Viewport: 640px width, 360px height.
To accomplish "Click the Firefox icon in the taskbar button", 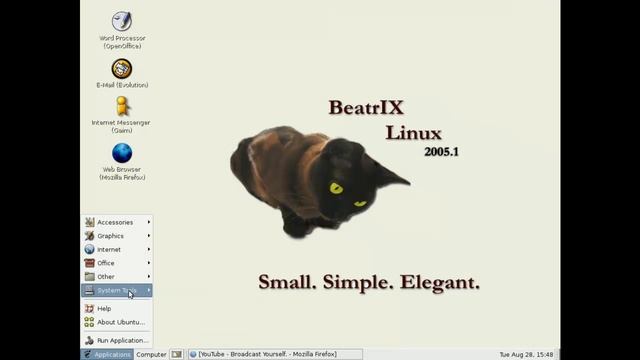I will pos(193,354).
